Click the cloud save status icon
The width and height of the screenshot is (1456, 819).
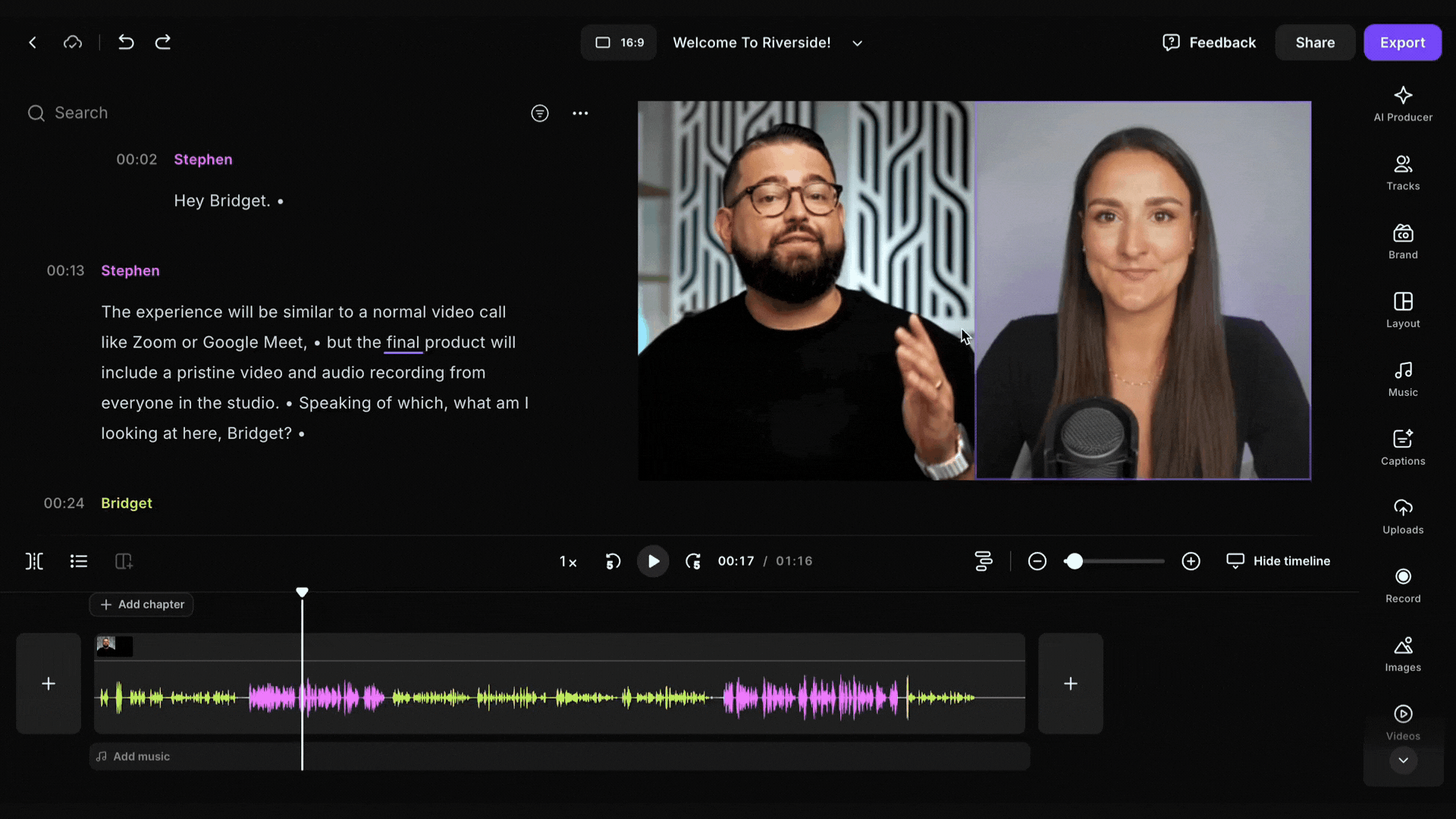click(73, 42)
